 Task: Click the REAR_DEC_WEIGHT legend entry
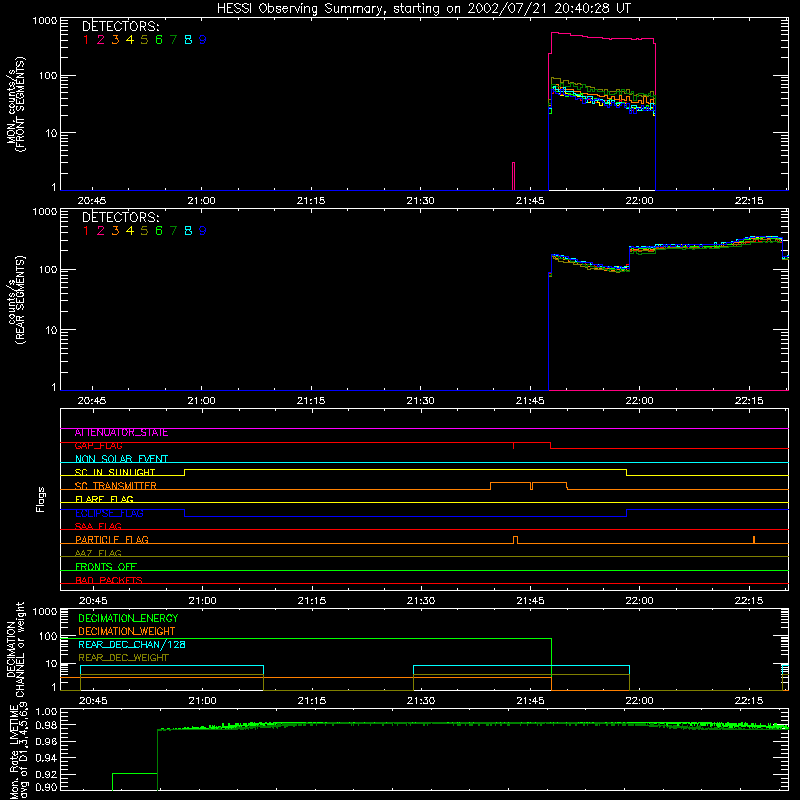point(123,658)
